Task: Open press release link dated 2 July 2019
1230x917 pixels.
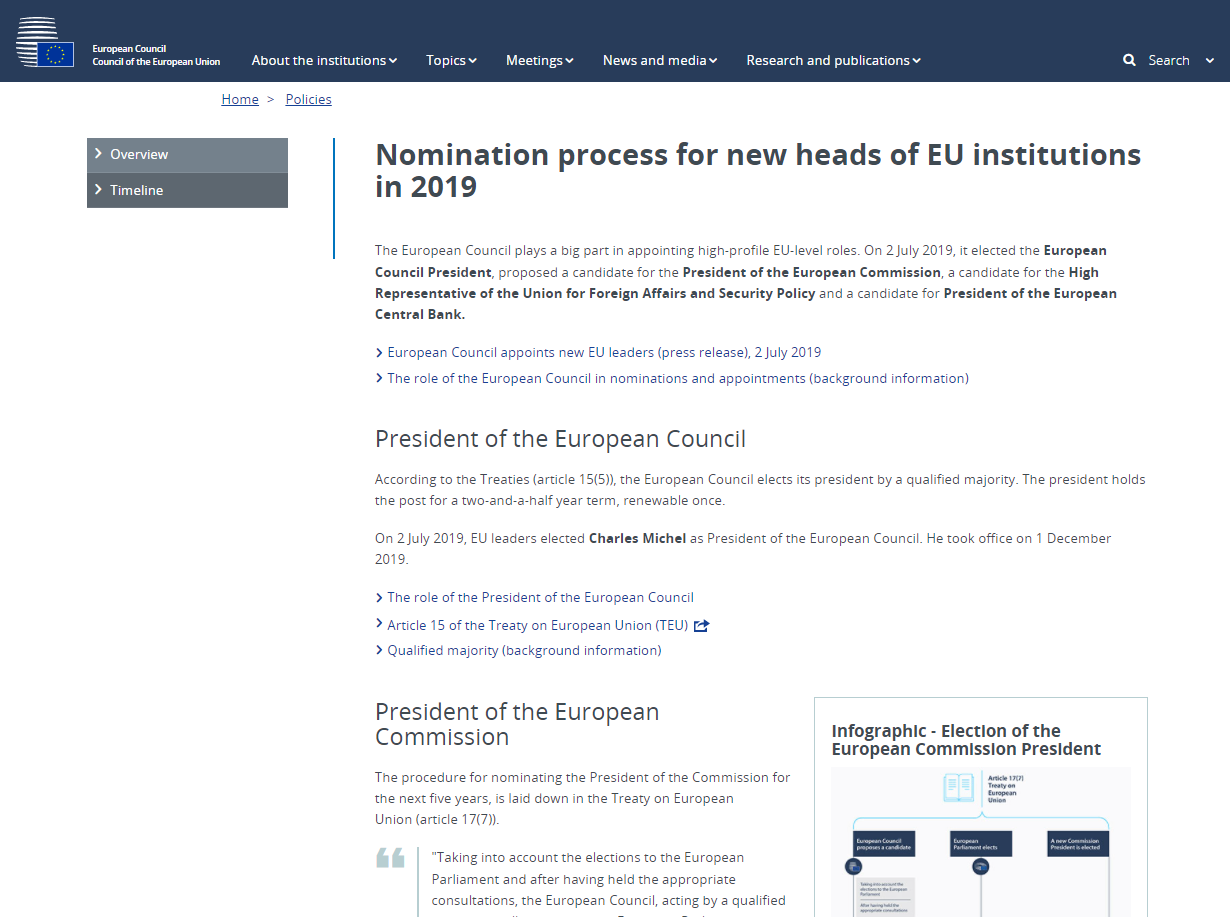Action: coord(604,352)
